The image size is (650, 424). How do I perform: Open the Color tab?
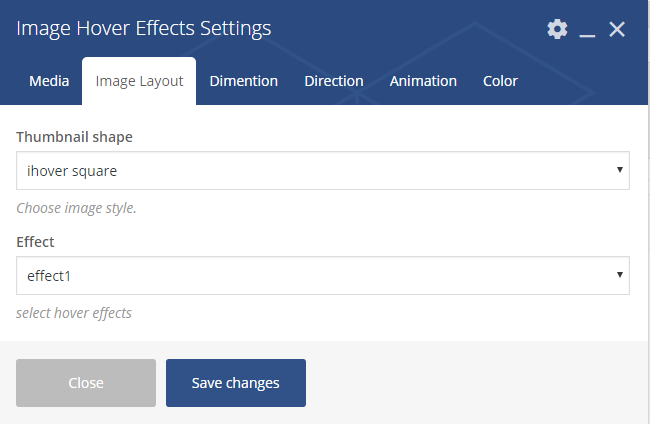500,81
